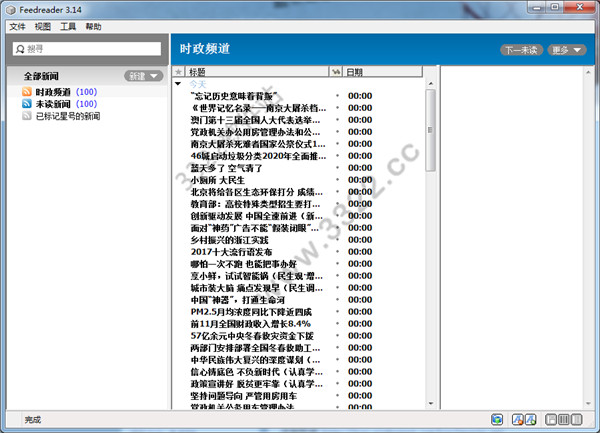
Task: Open article 澳门第十三届全国人大代表选举...
Action: tap(255, 120)
